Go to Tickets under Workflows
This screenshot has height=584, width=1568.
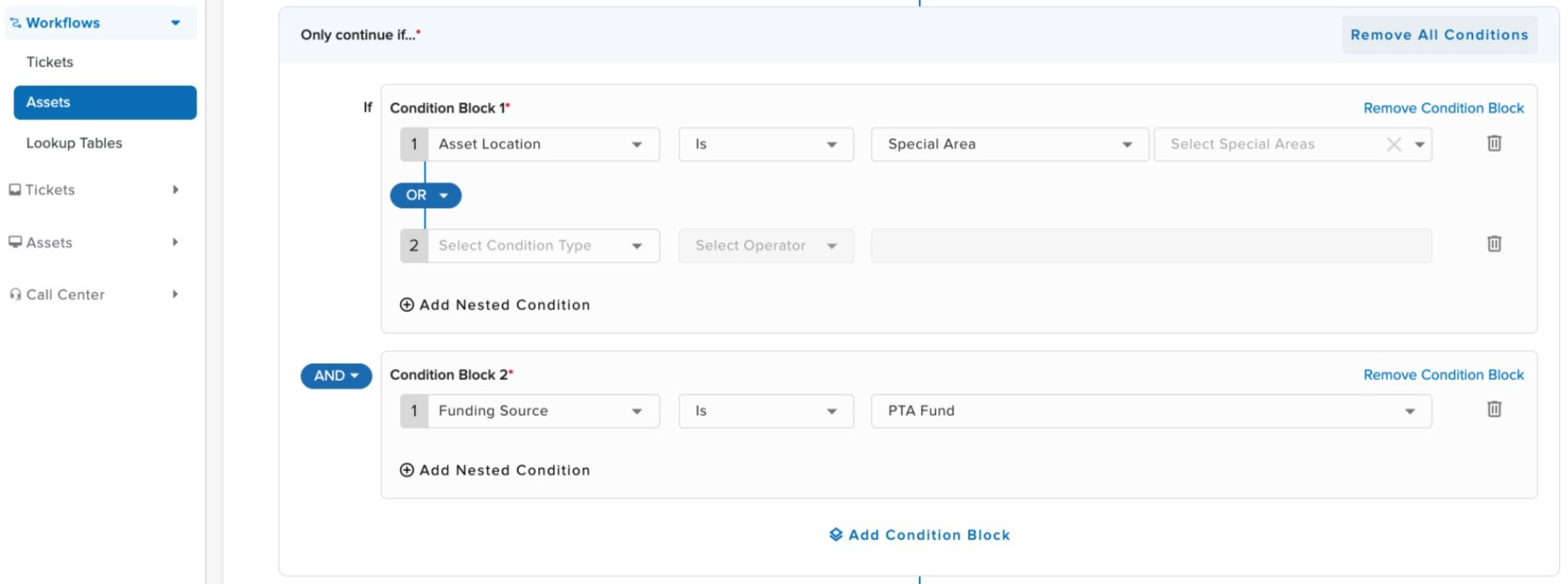[x=50, y=62]
